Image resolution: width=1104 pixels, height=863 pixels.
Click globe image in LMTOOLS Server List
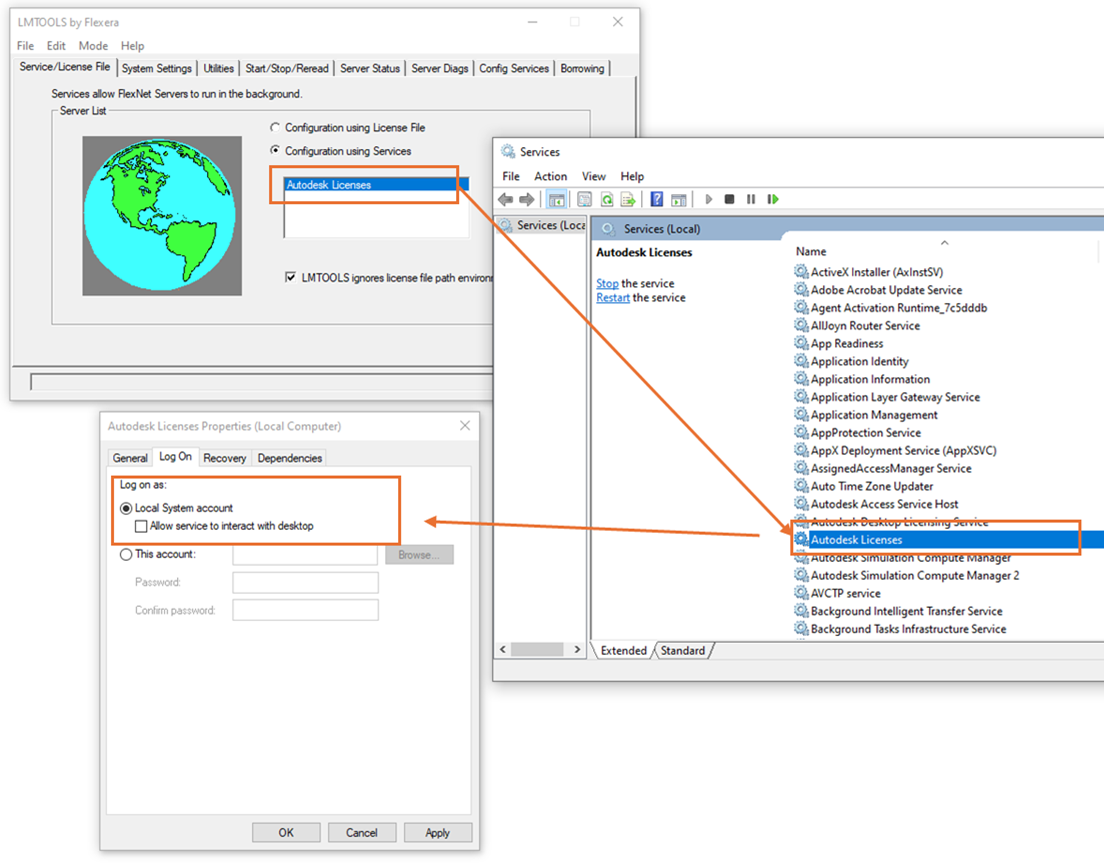click(162, 215)
